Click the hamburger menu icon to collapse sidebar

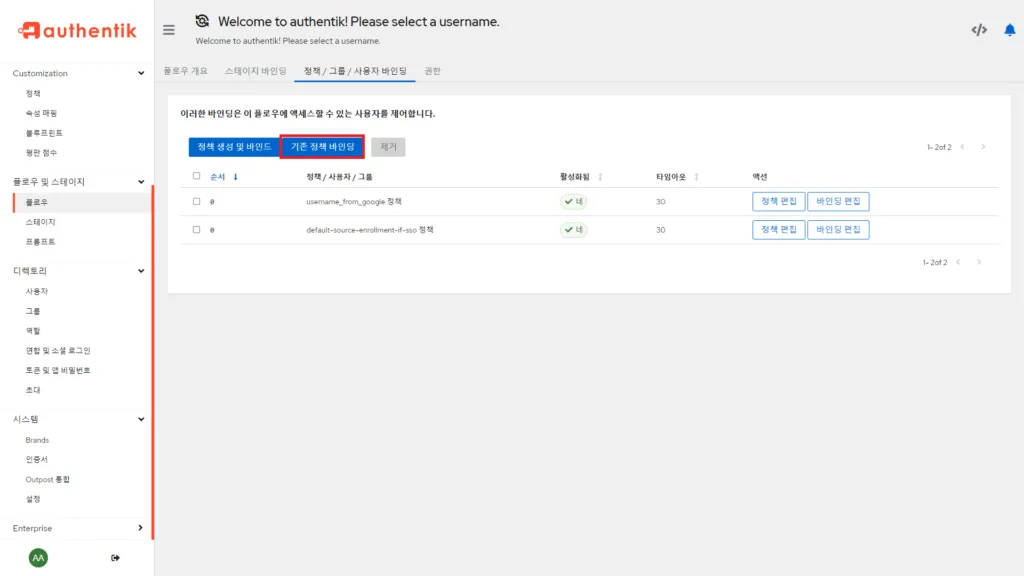(x=169, y=30)
